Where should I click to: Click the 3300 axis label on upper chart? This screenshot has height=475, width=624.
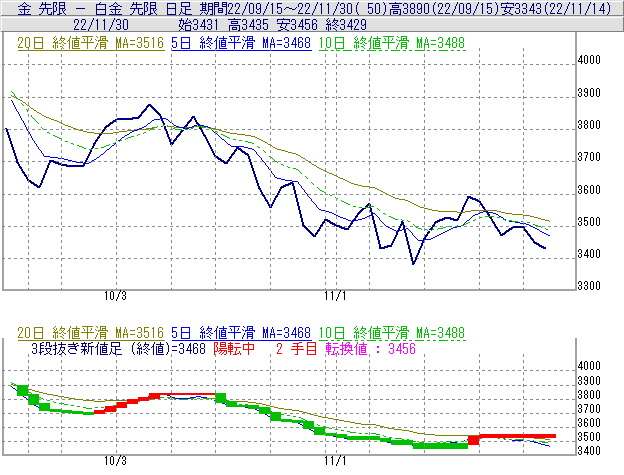tap(589, 286)
